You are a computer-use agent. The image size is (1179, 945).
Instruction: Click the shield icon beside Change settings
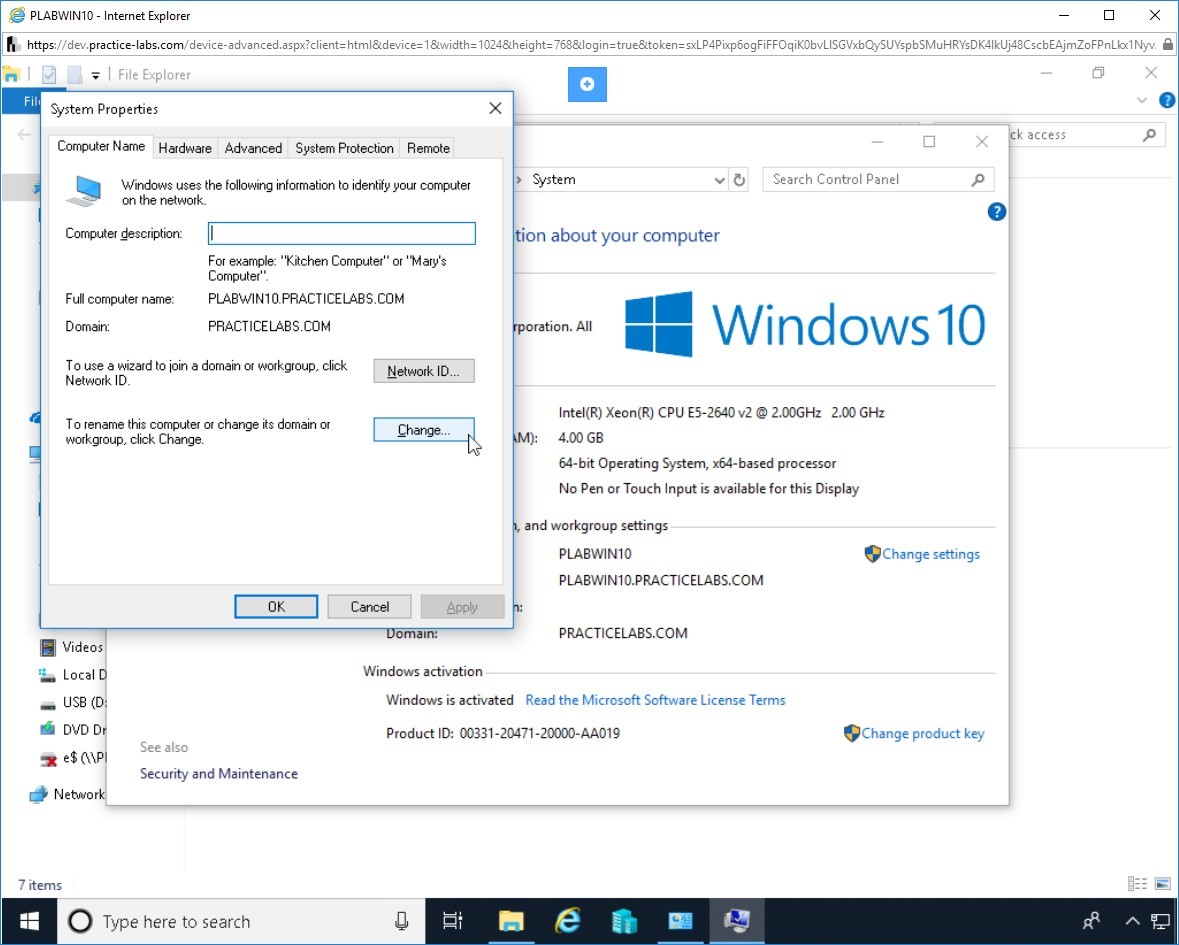[x=872, y=554]
